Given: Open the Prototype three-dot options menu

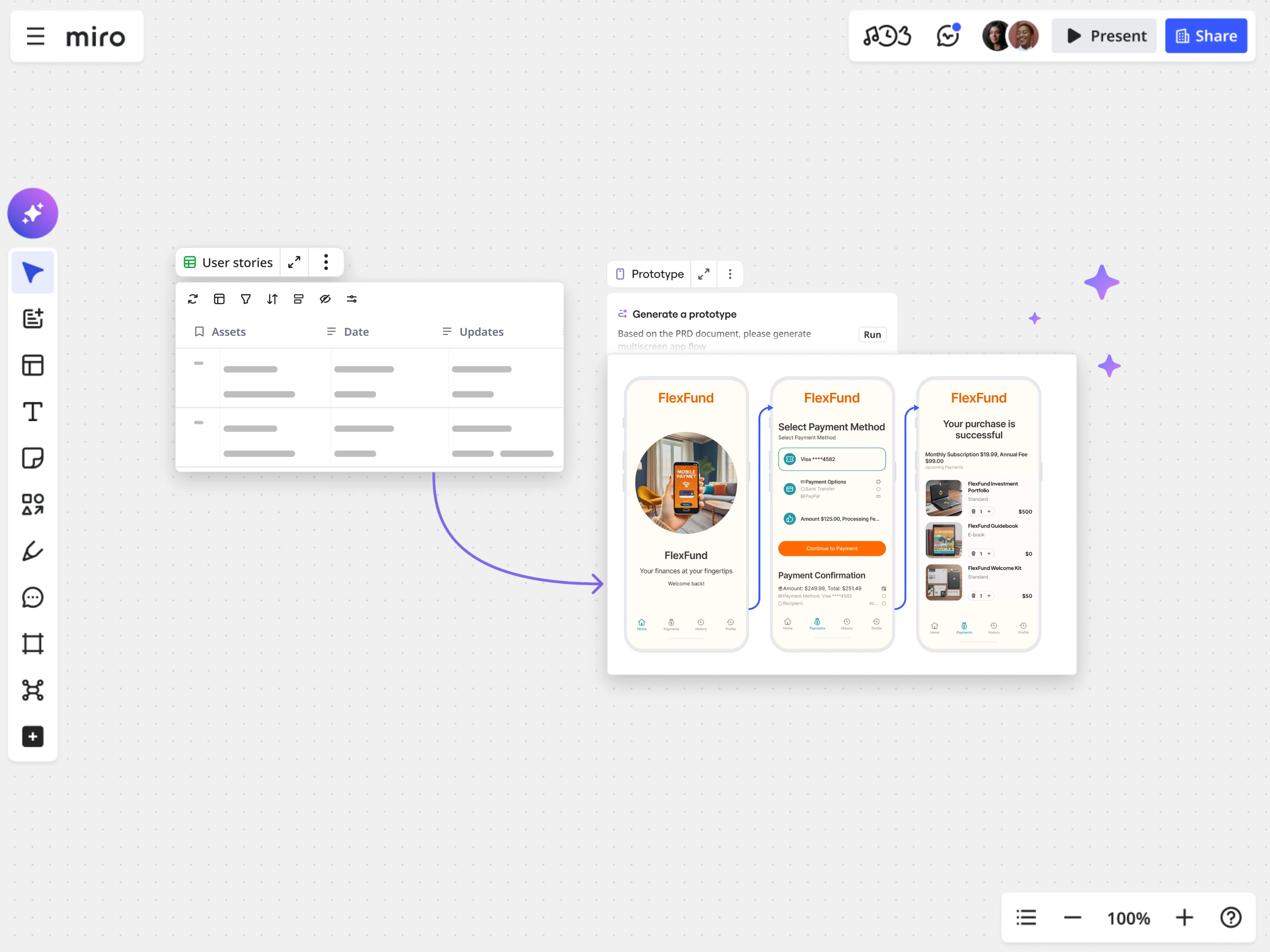Looking at the screenshot, I should pos(730,274).
